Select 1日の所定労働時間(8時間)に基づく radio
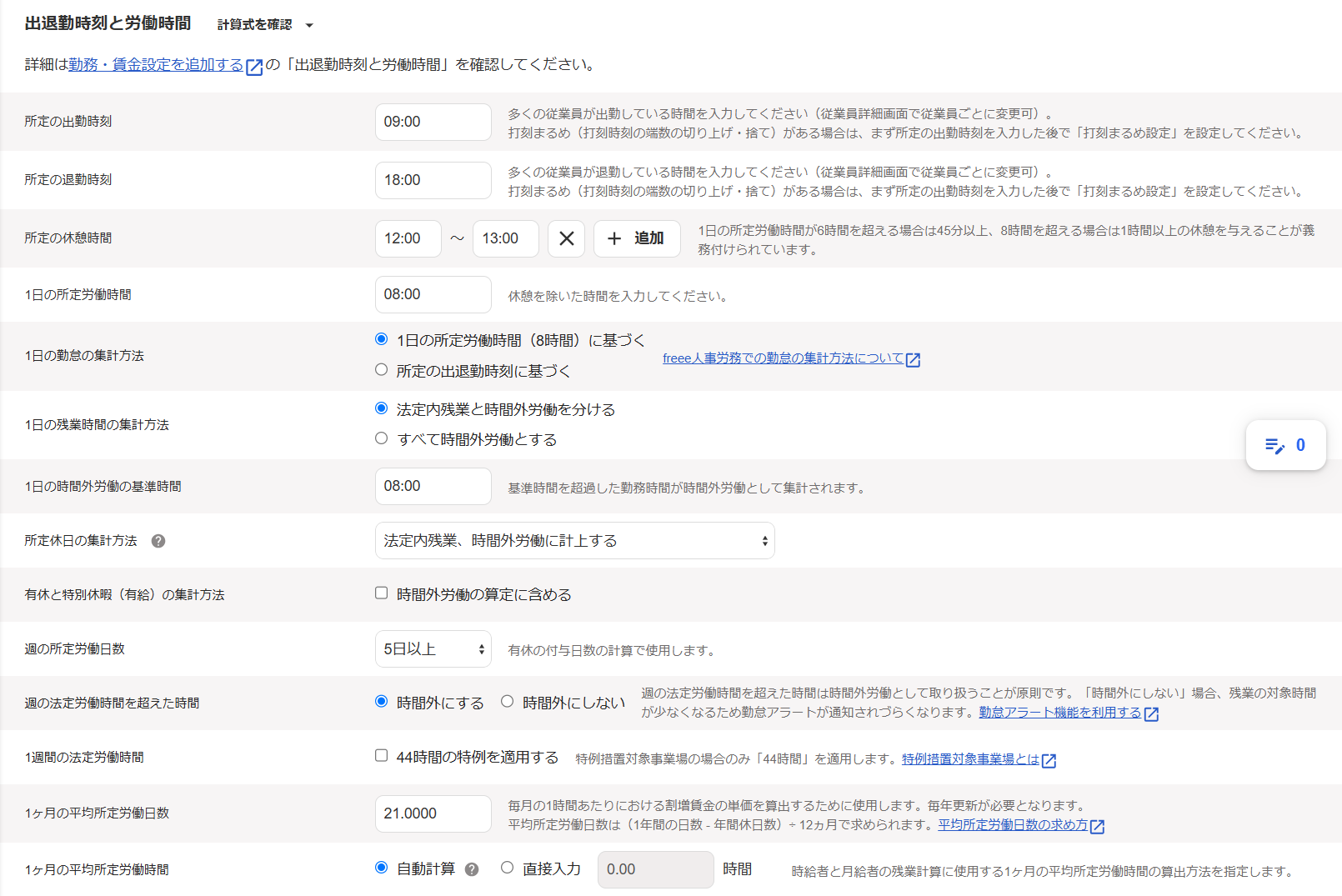Image resolution: width=1342 pixels, height=896 pixels. coord(381,339)
